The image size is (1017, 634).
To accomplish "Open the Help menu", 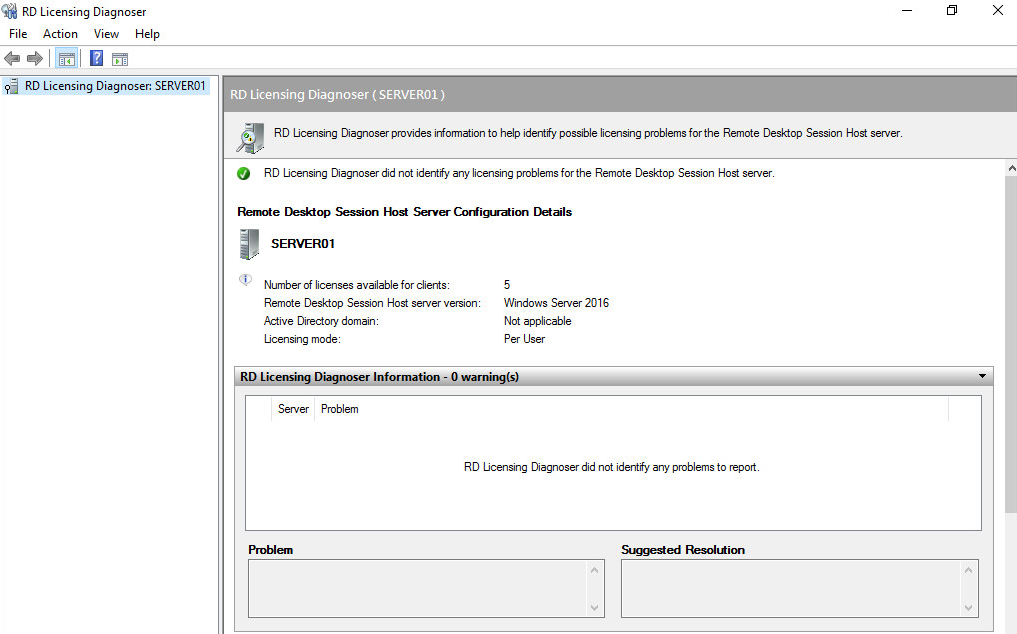I will pos(147,34).
